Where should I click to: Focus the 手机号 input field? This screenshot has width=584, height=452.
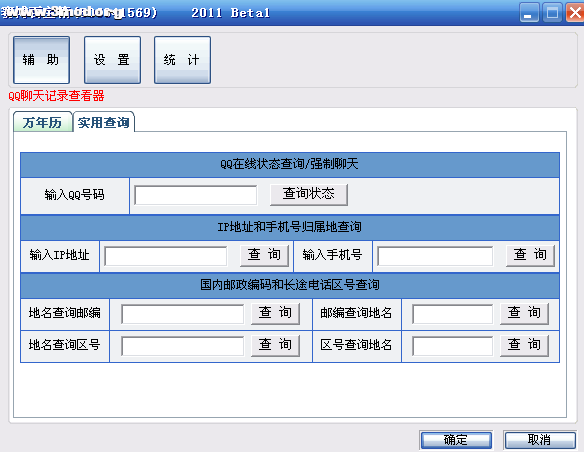click(x=435, y=256)
